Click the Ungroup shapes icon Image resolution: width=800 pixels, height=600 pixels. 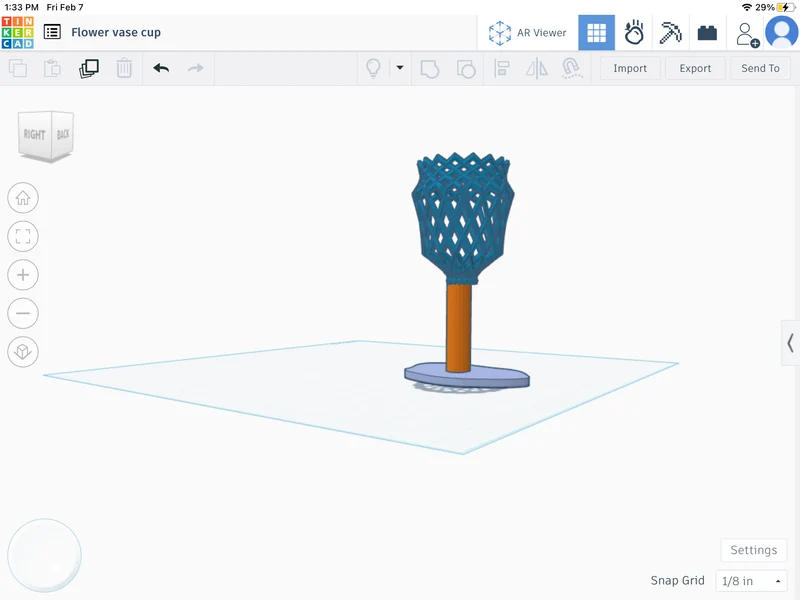[466, 68]
